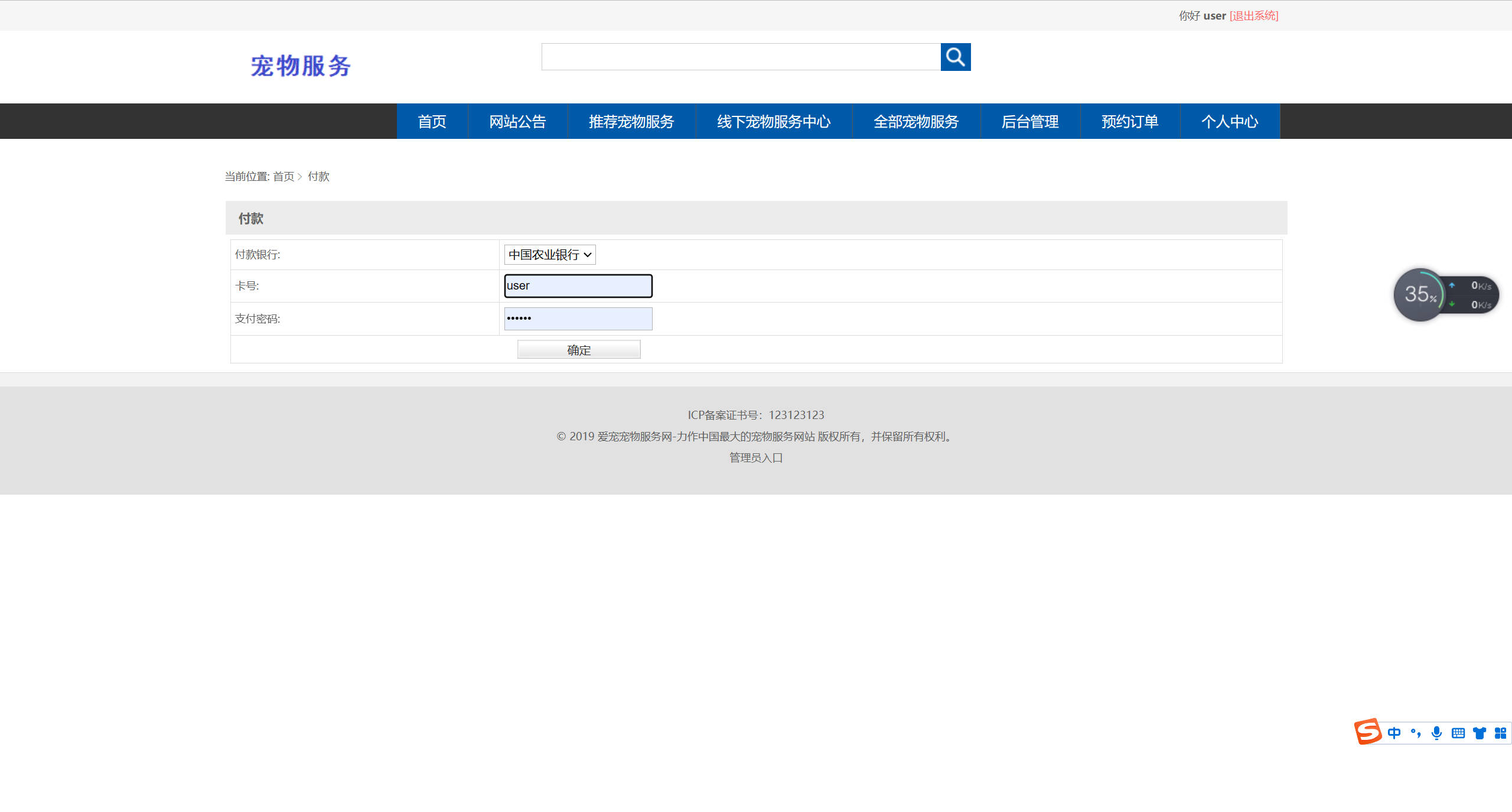Screen dimensions: 1512x812
Task: Click the Sogou input method logo
Action: pyautogui.click(x=1367, y=732)
